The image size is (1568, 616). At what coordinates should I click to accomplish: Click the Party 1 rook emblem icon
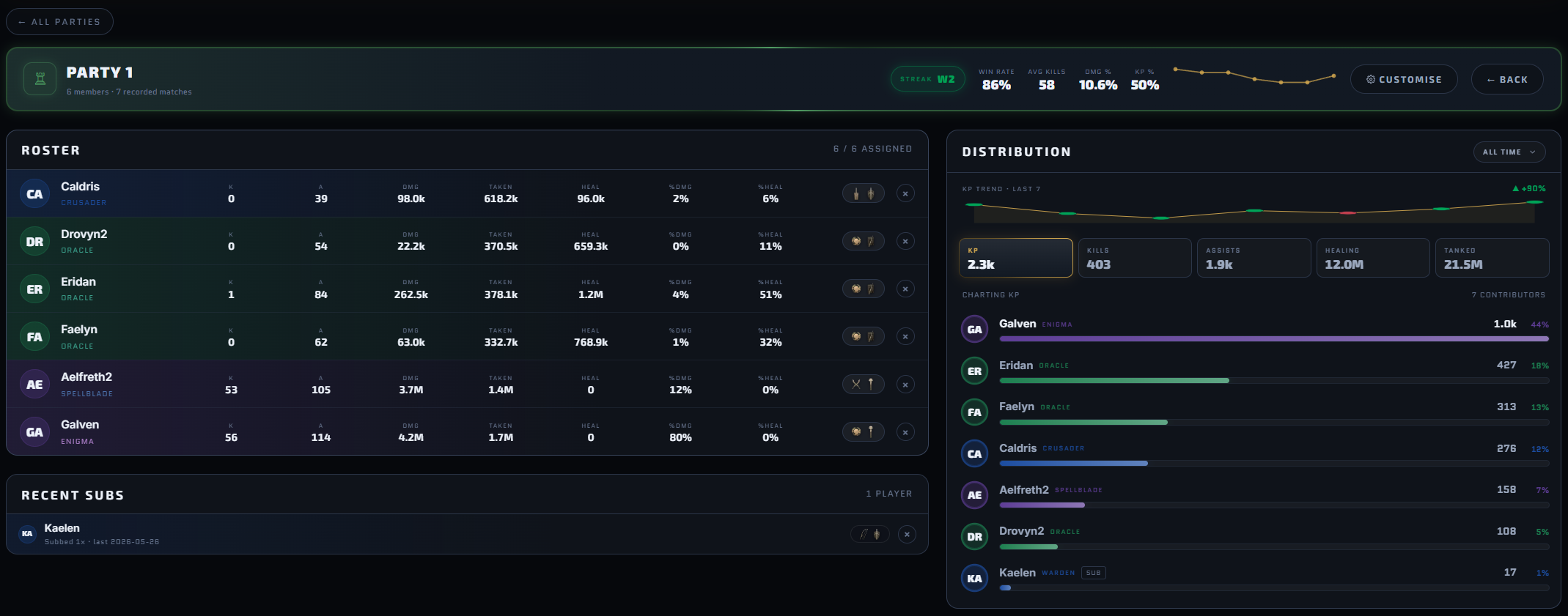[40, 79]
